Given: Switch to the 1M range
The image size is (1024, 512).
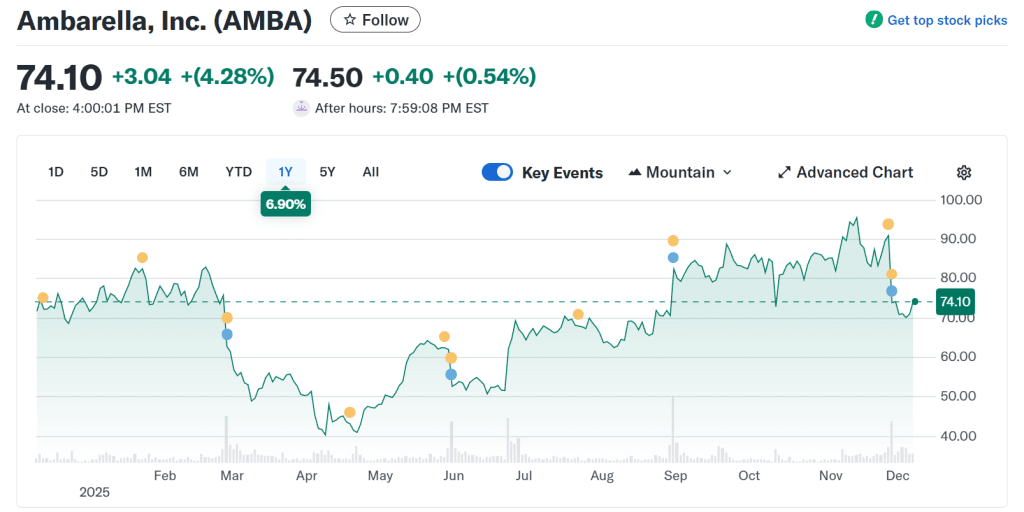Looking at the screenshot, I should tap(143, 172).
